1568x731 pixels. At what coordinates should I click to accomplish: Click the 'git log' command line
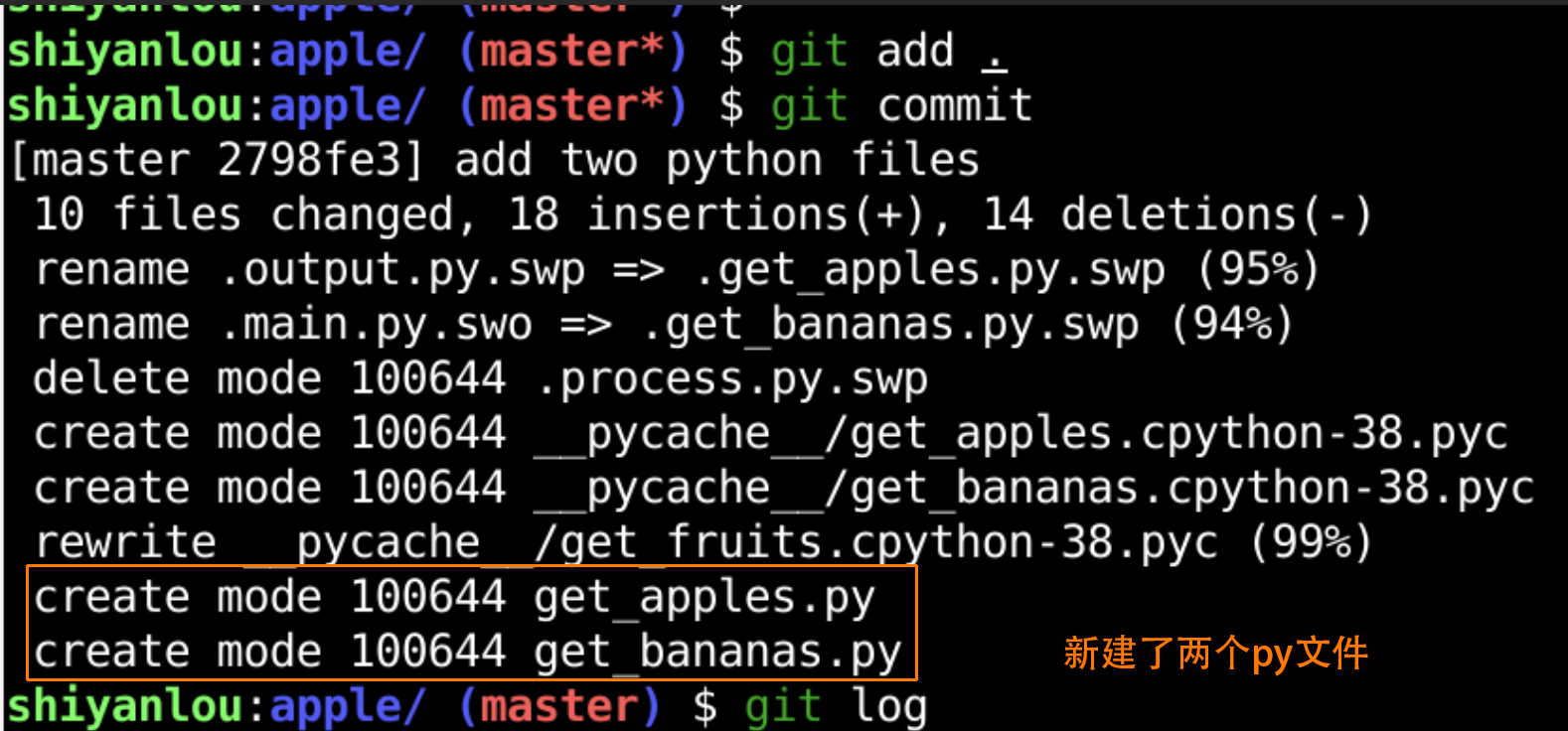point(467,707)
